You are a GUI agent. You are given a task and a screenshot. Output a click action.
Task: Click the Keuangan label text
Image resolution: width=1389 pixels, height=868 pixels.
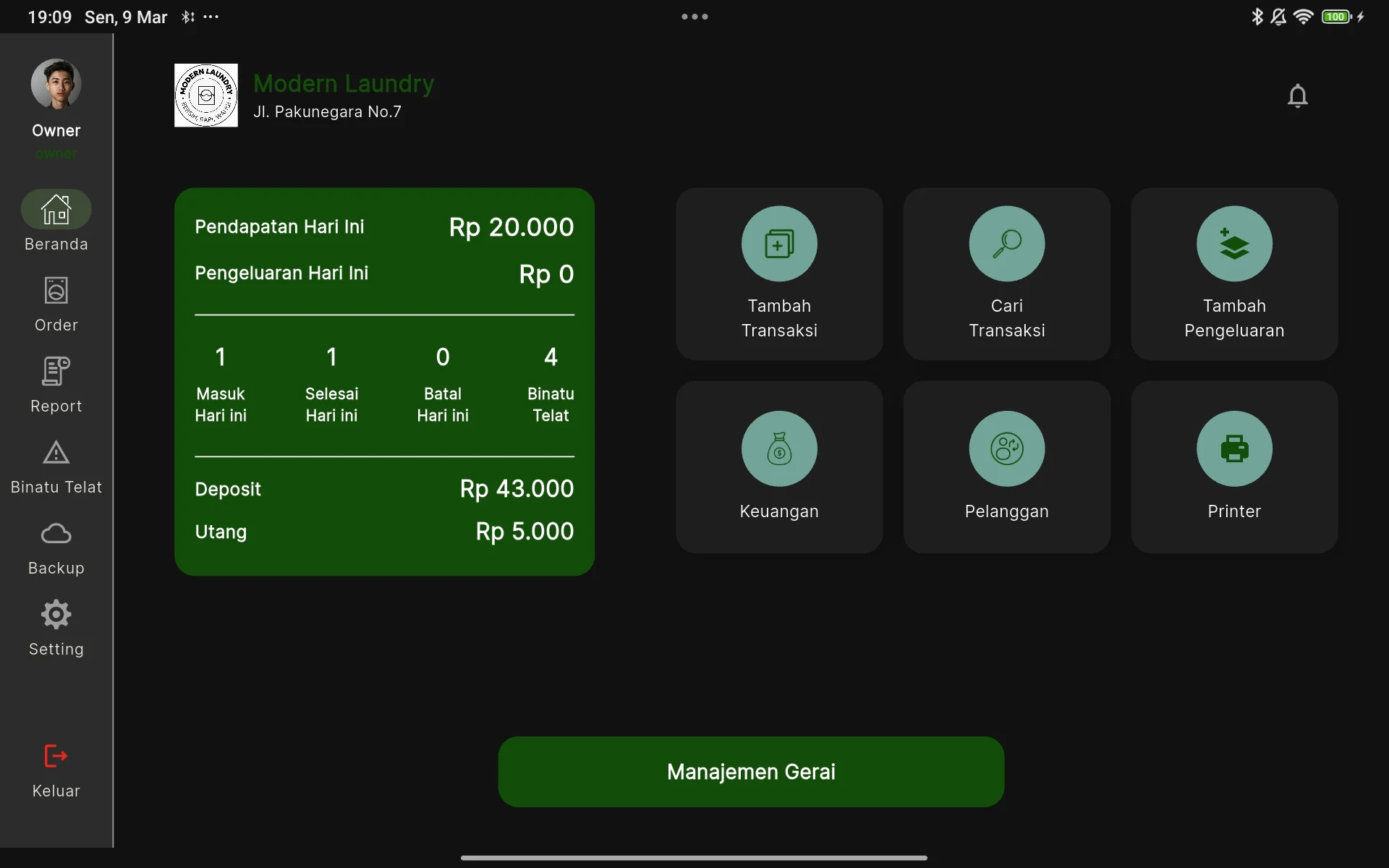point(779,511)
